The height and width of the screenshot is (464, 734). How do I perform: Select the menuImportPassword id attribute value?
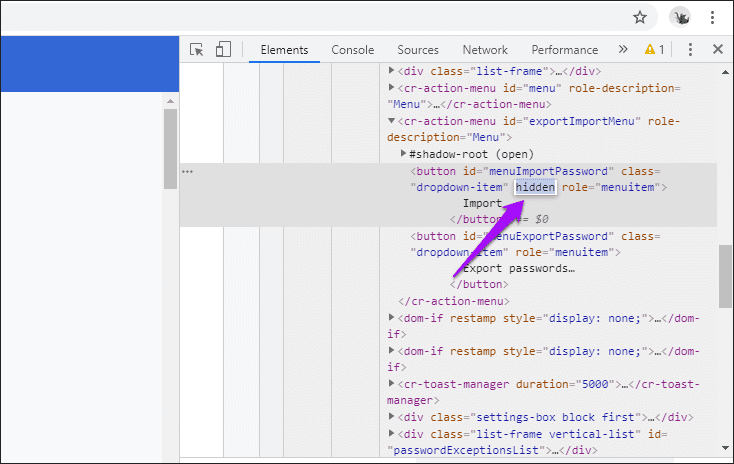pyautogui.click(x=548, y=171)
